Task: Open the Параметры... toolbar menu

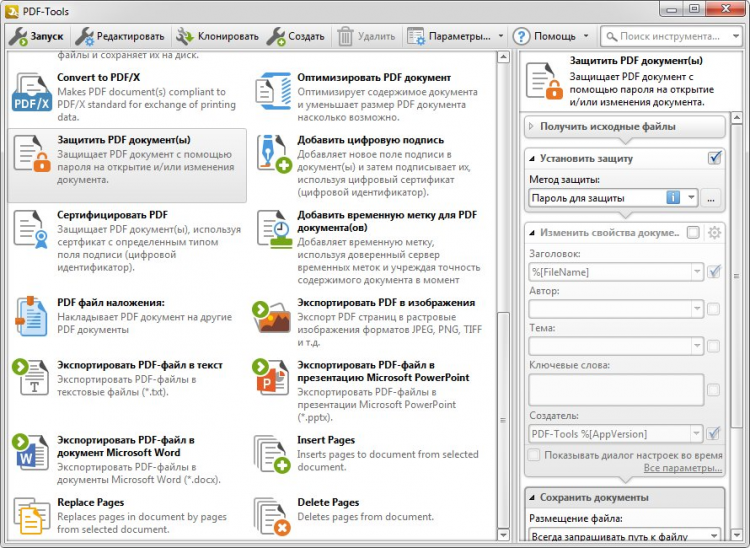Action: pyautogui.click(x=455, y=36)
